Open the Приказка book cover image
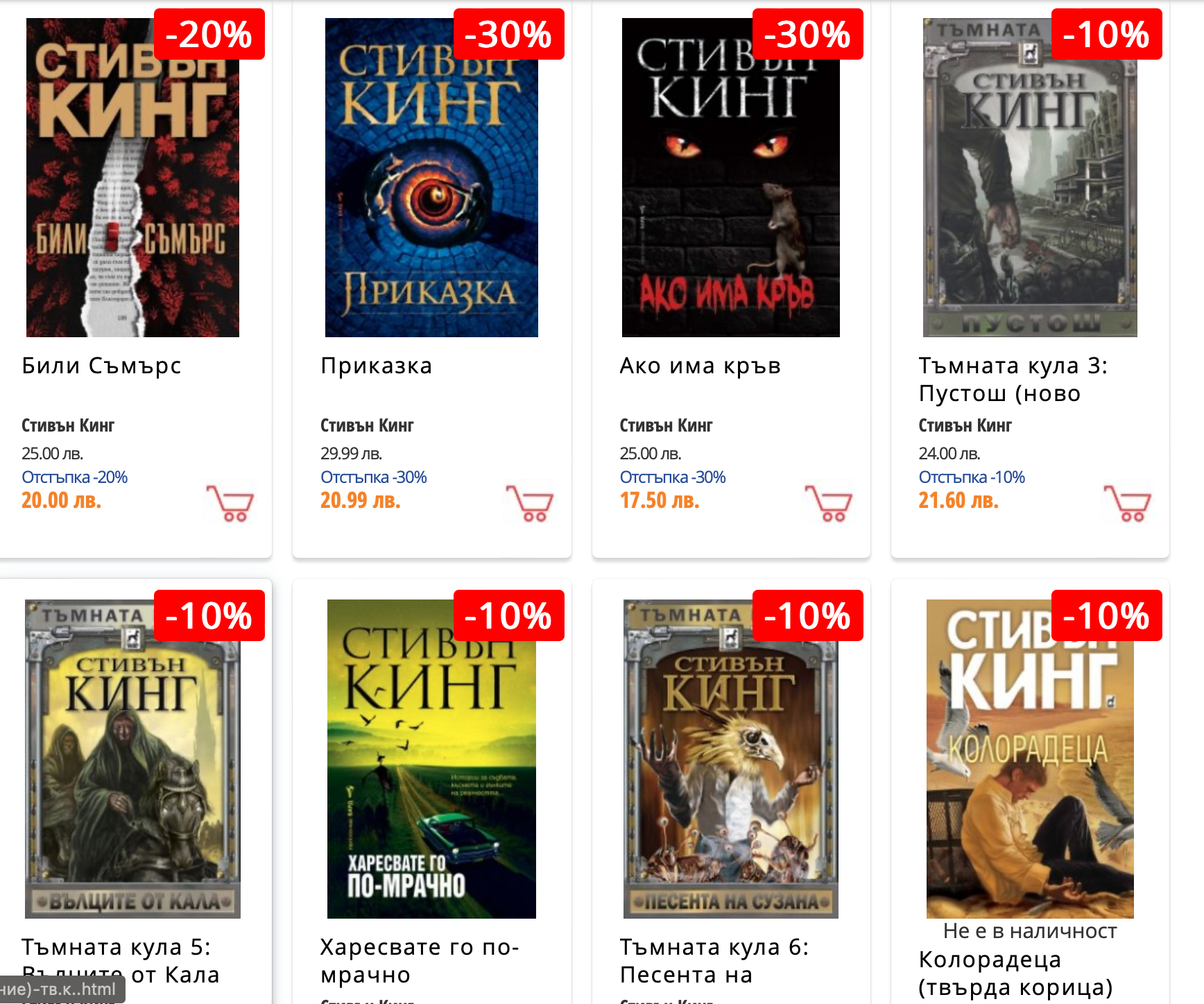 [431, 178]
